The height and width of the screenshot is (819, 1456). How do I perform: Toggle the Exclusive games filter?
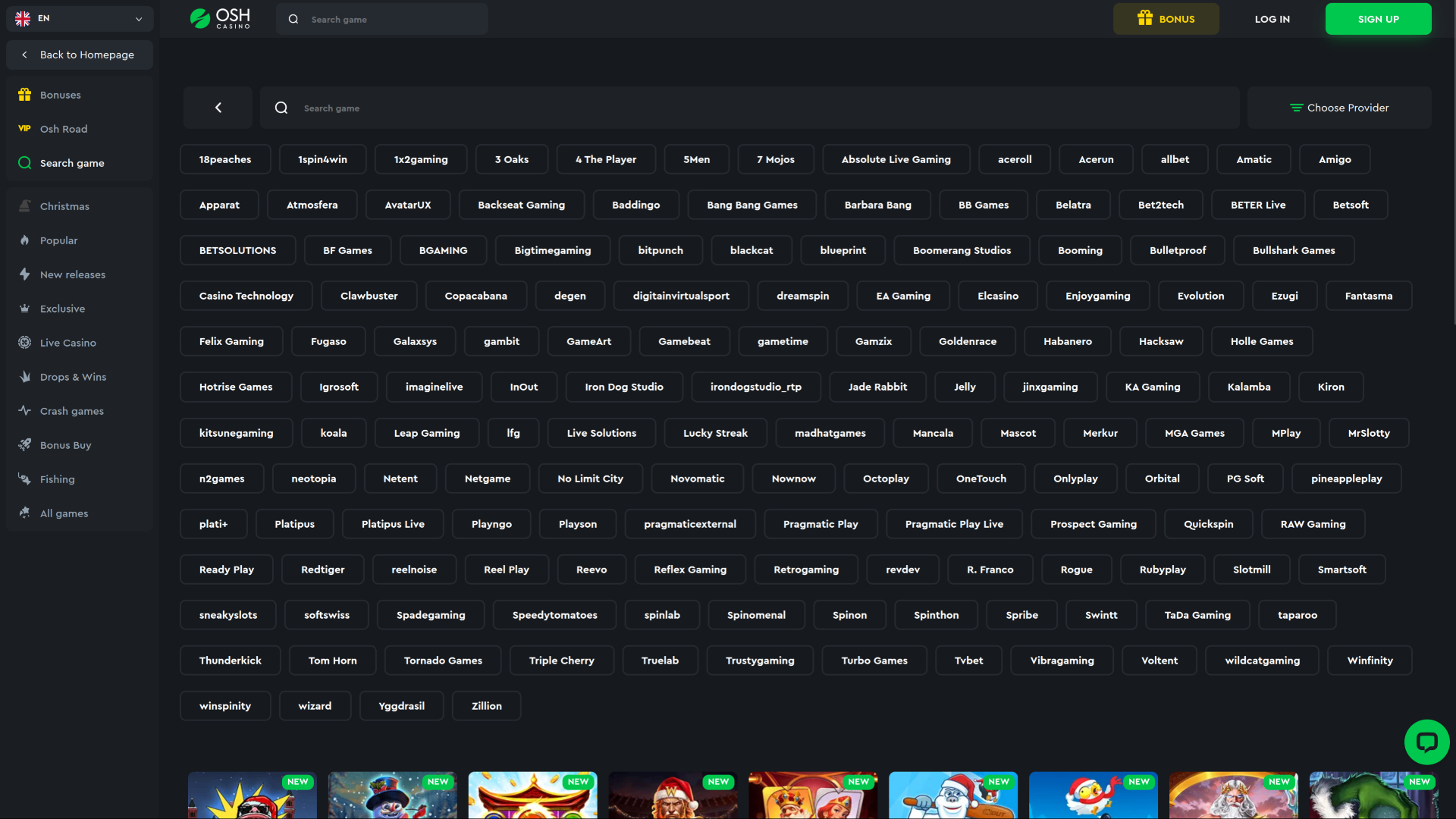click(x=25, y=308)
